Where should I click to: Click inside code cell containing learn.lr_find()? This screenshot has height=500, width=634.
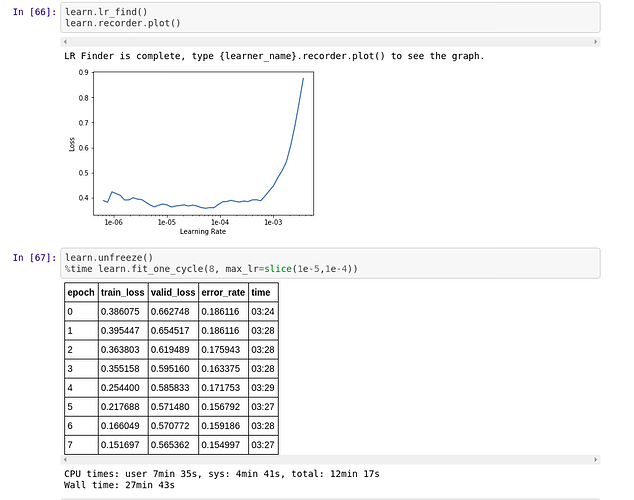330,16
